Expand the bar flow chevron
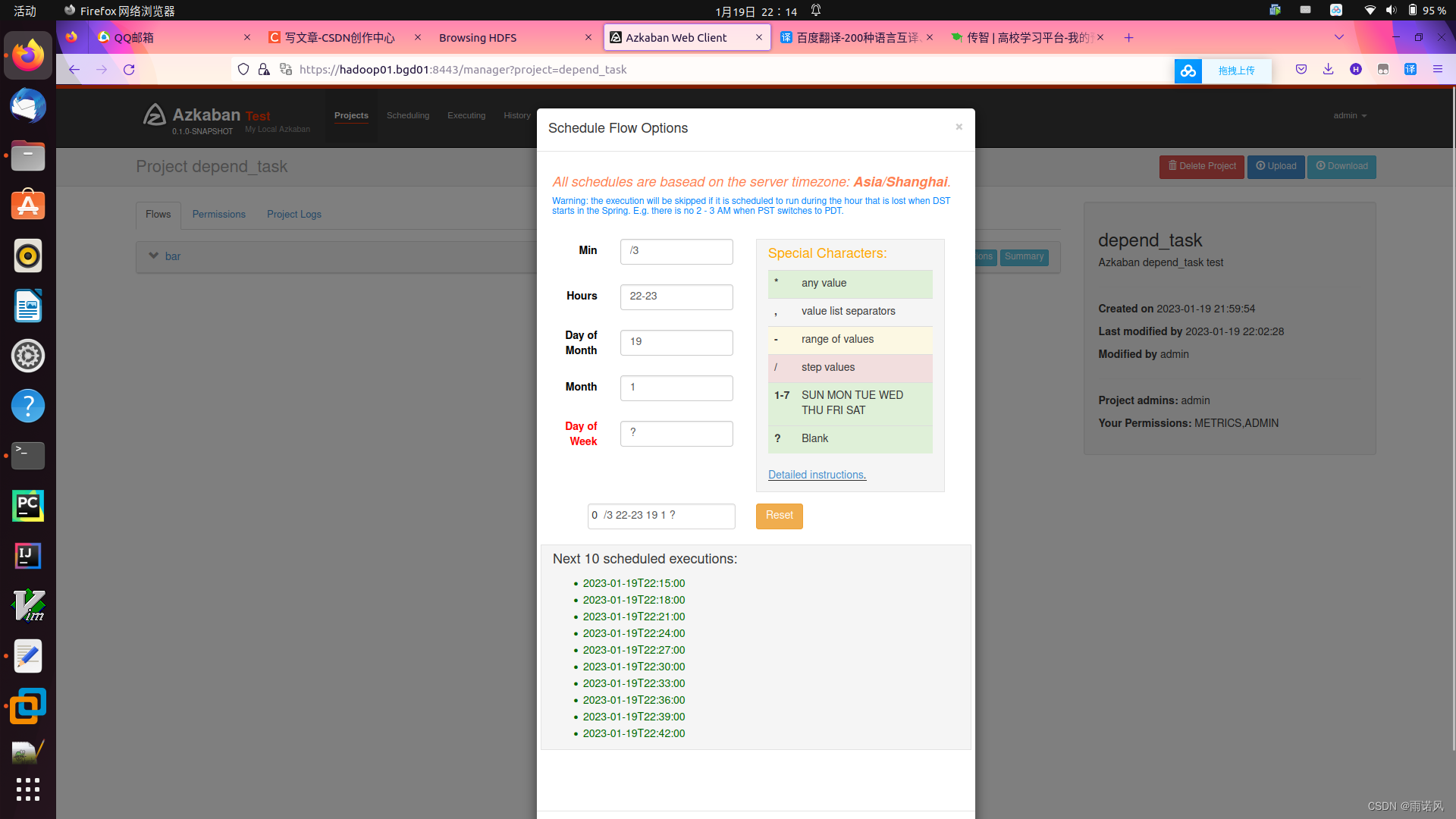Viewport: 1456px width, 819px height. pyautogui.click(x=154, y=256)
